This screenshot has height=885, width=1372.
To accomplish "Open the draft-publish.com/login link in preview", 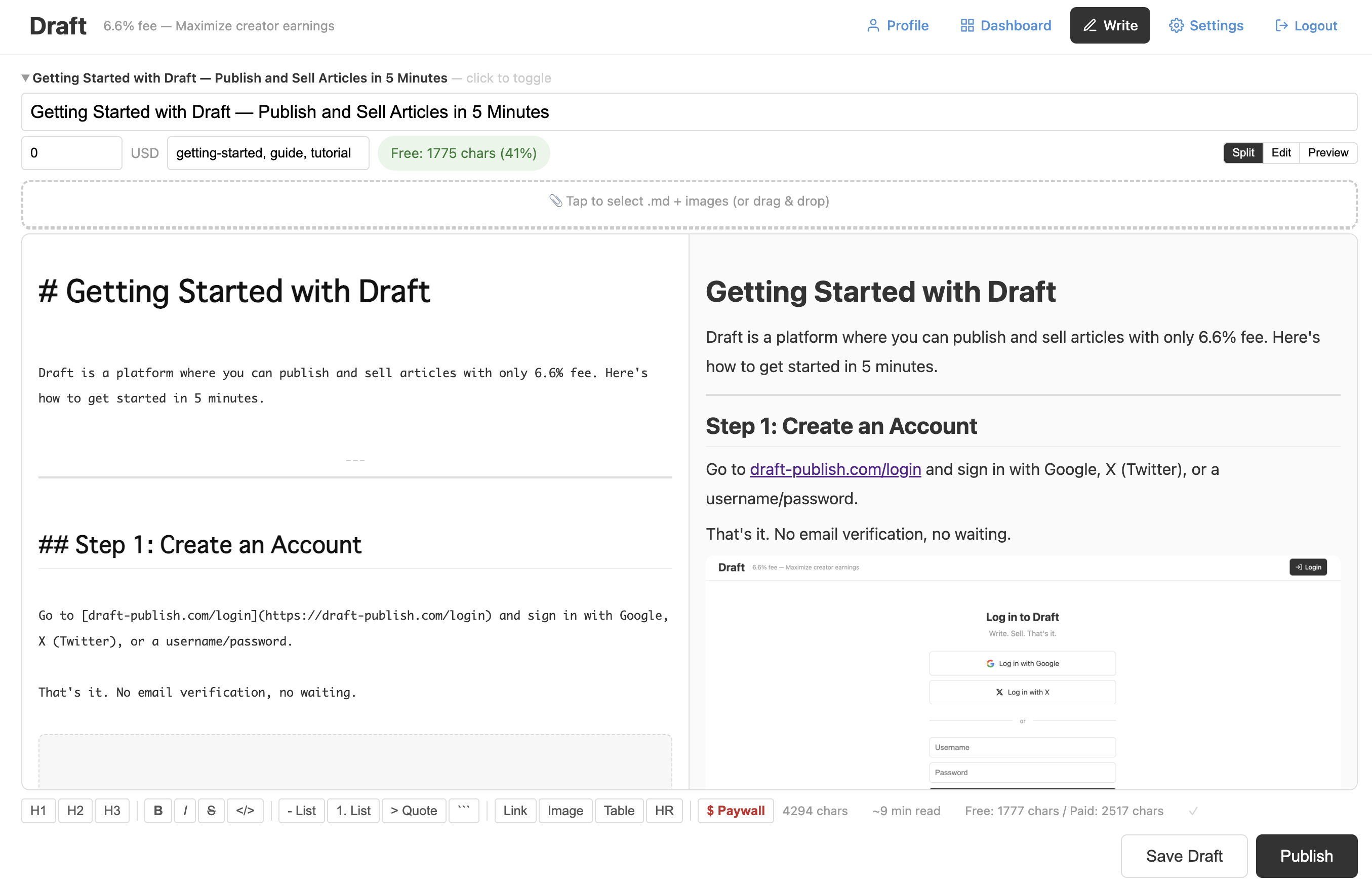I will pos(835,469).
